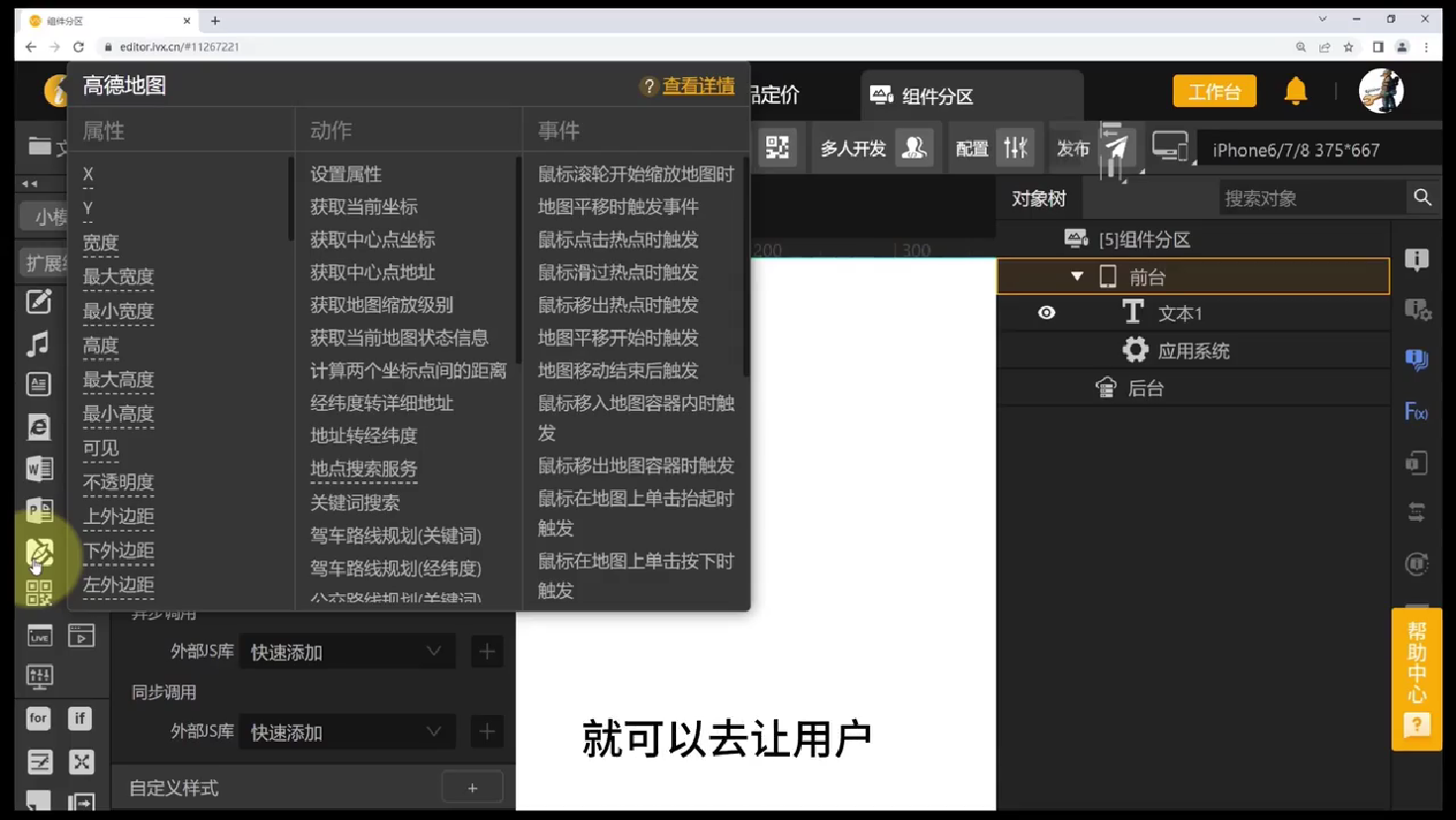The width and height of the screenshot is (1456, 820).
Task: Click the Gaode map component icon
Action: point(40,553)
